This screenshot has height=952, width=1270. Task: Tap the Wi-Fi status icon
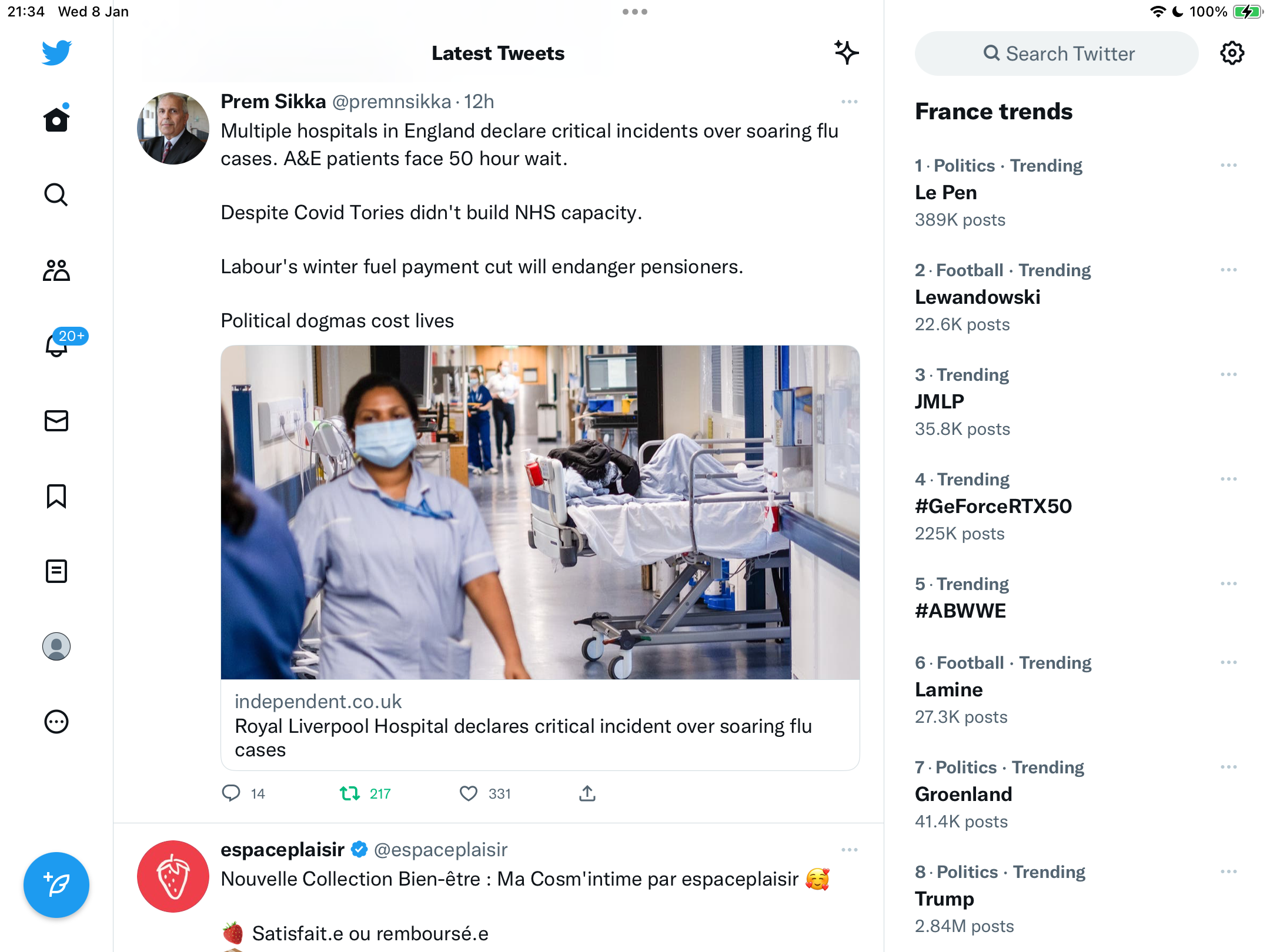[1158, 12]
